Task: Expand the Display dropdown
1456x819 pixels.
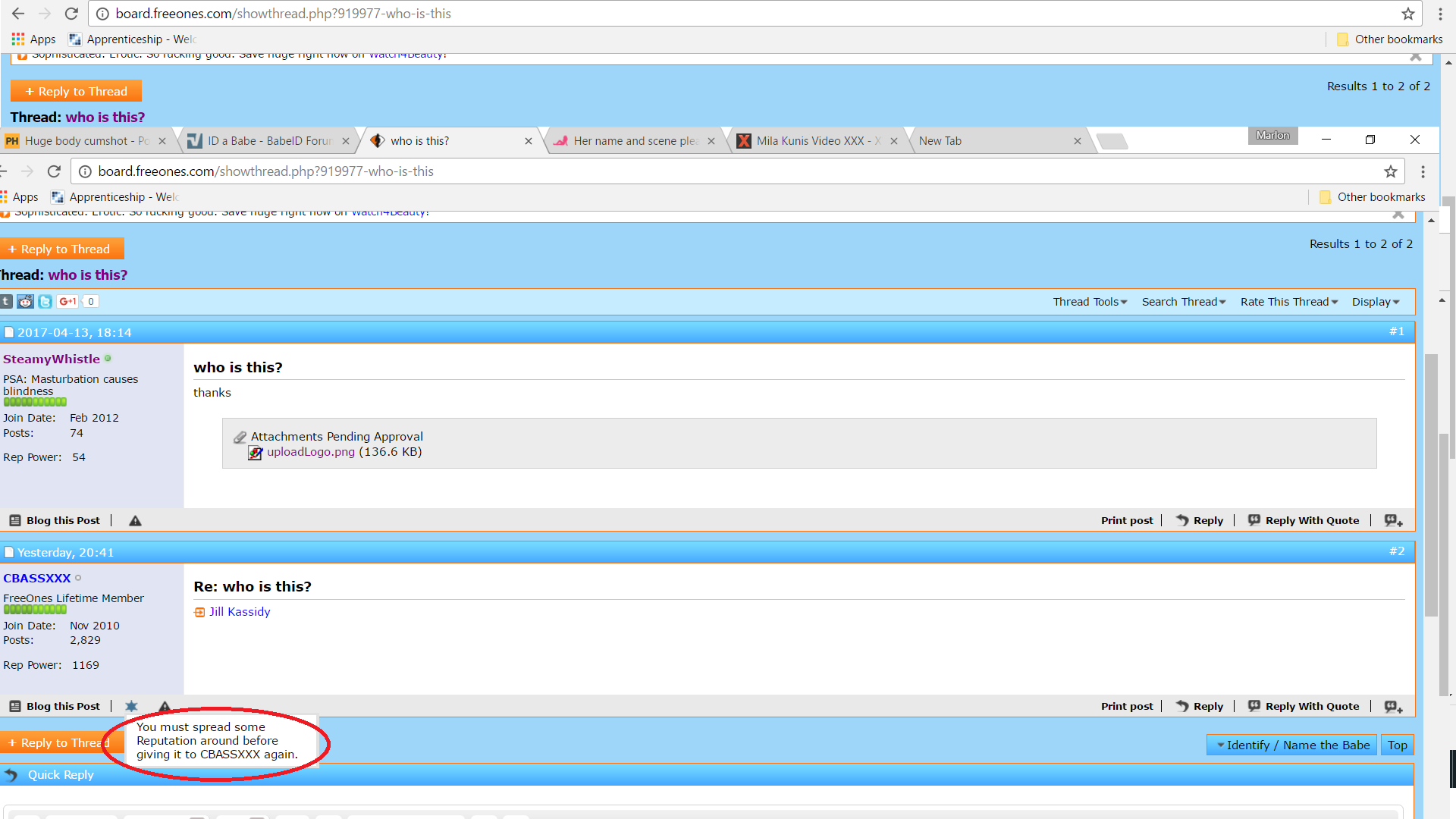Action: (1375, 302)
